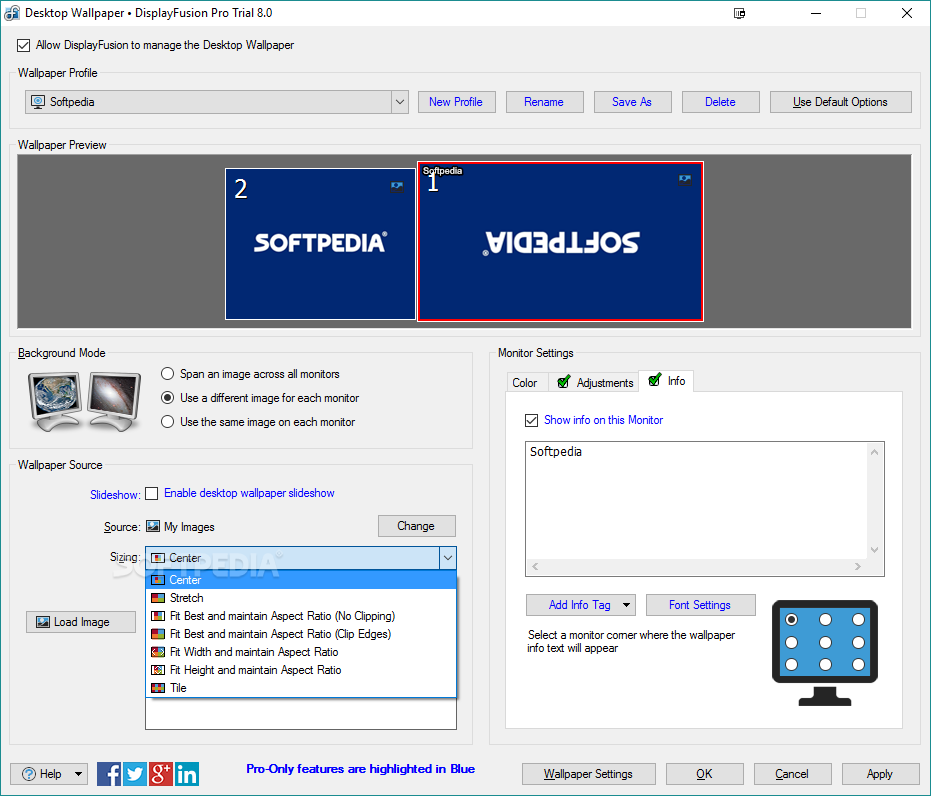Open the Google Plus social icon
Screen dimensions: 931x796
pos(161,774)
